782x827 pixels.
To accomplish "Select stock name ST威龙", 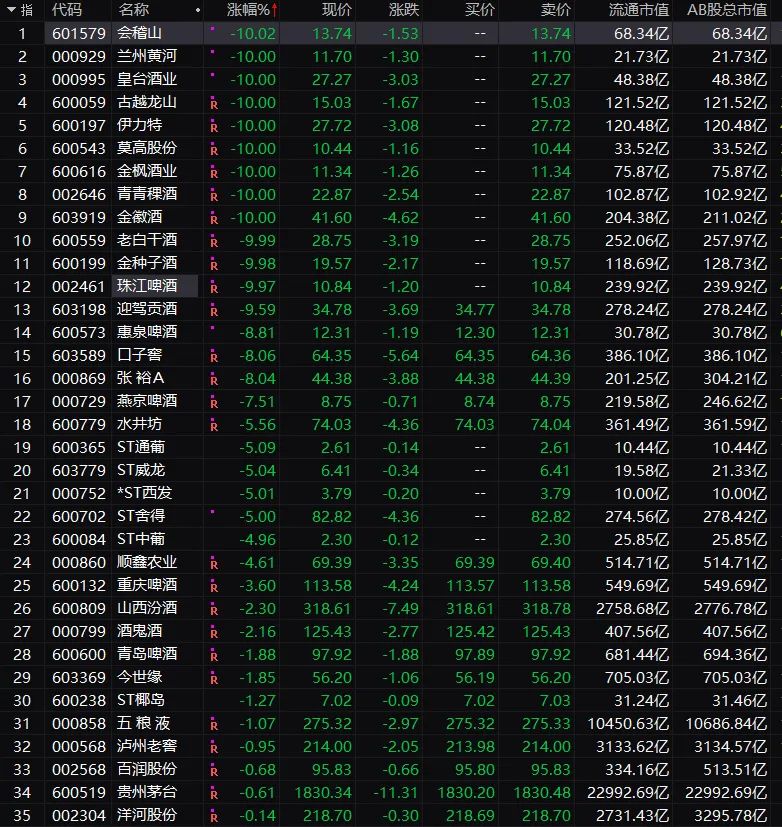I will click(x=141, y=470).
